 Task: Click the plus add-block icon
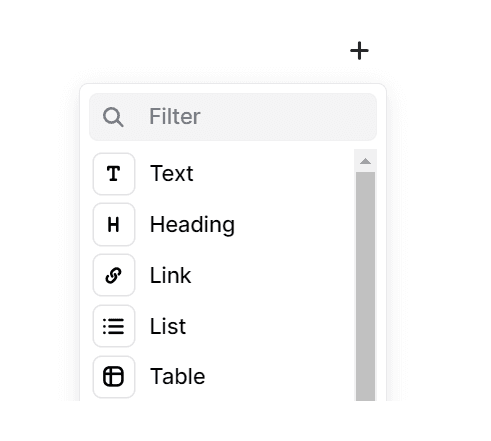pyautogui.click(x=359, y=51)
